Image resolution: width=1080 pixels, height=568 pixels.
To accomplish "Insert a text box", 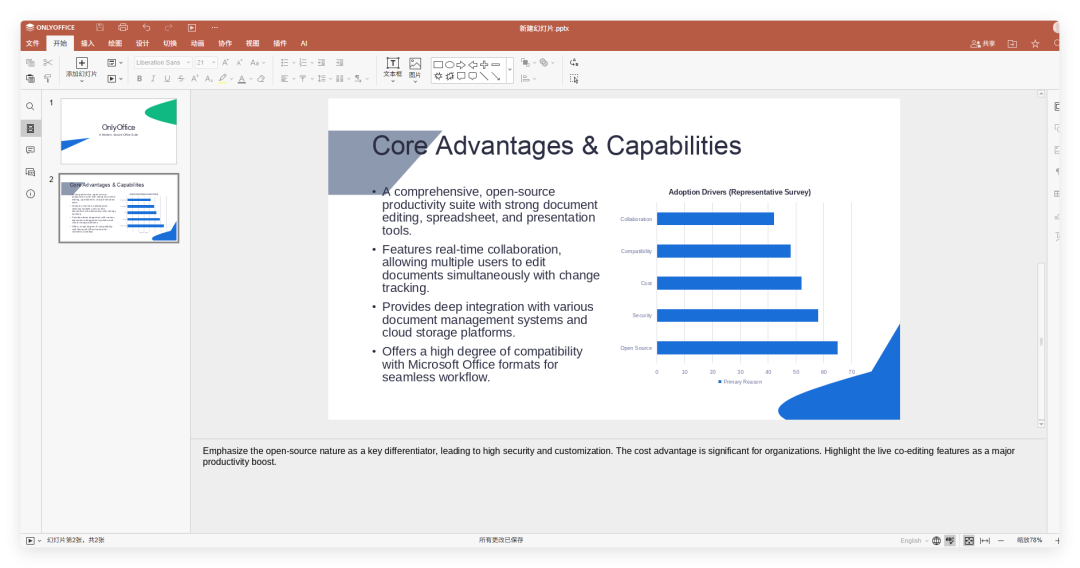I will pos(393,67).
